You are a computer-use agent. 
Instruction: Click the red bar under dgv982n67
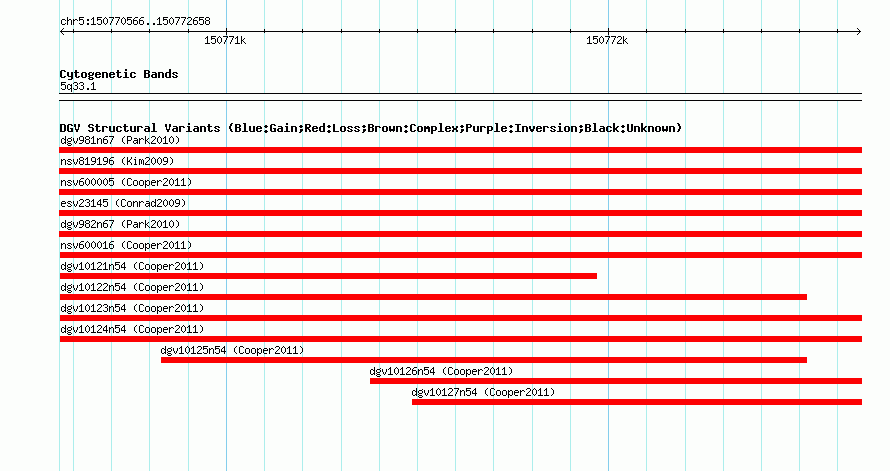[460, 234]
